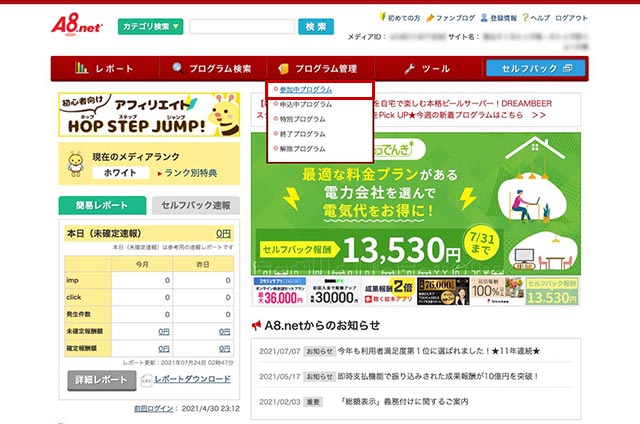
Task: Open the 2021/07/07 利用者満足度 notice
Action: coord(439,351)
